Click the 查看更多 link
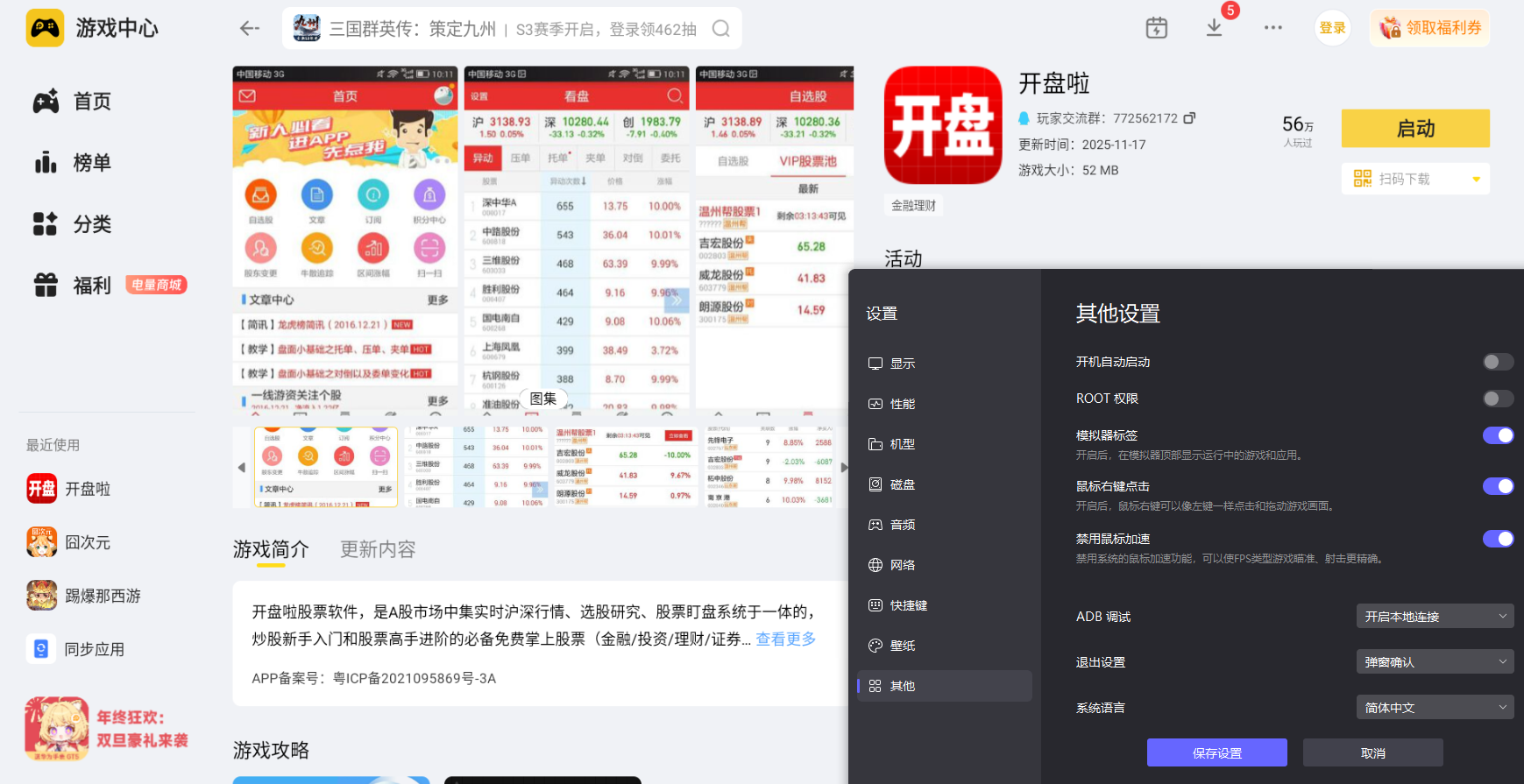This screenshot has height=784, width=1524. (x=786, y=639)
